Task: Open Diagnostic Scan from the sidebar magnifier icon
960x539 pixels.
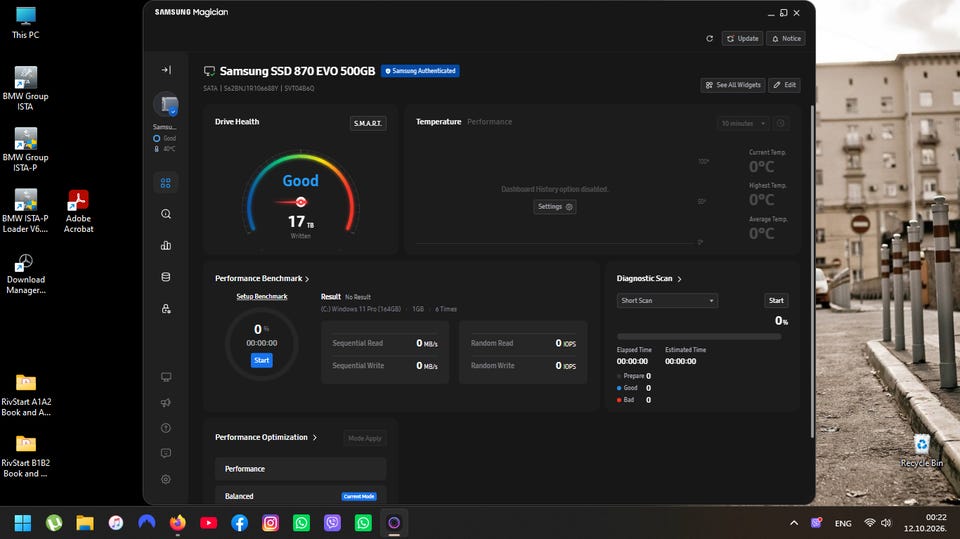Action: tap(165, 214)
